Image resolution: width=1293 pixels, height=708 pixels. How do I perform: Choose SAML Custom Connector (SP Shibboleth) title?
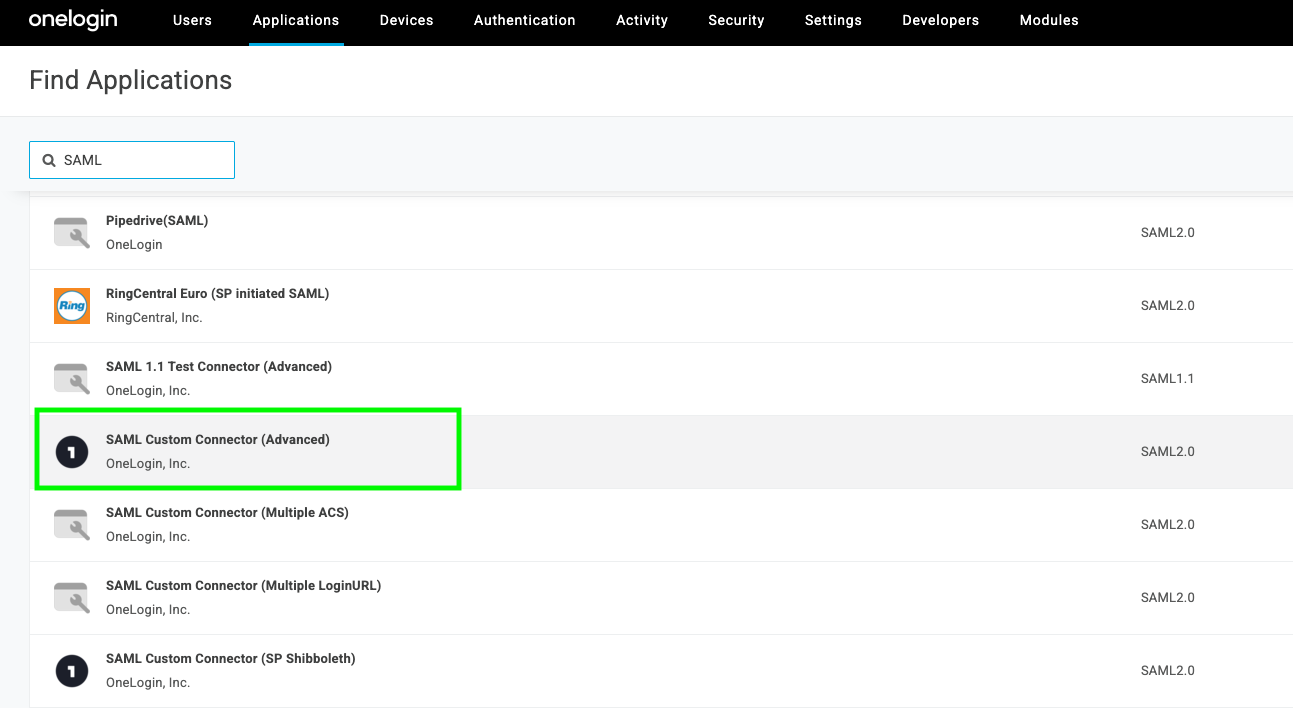[x=231, y=659]
